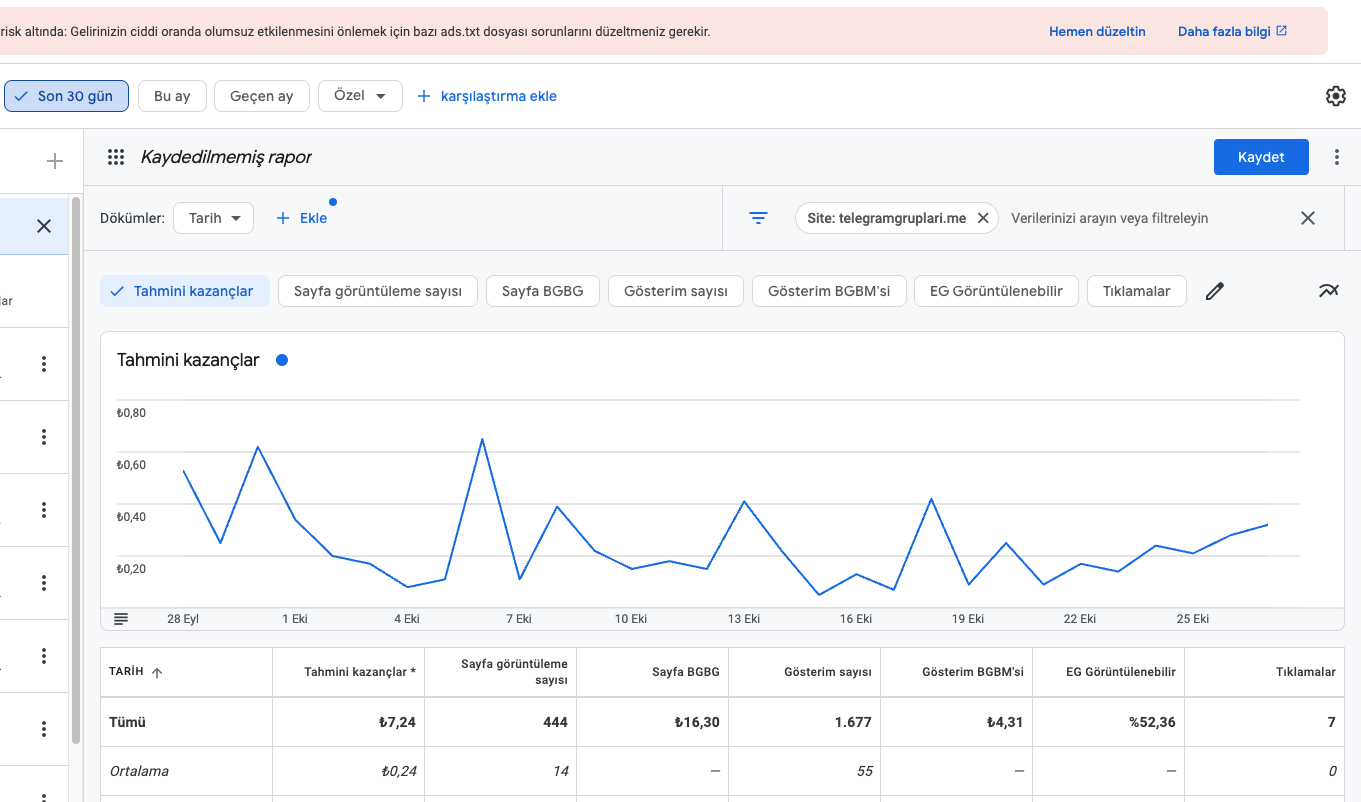The width and height of the screenshot is (1361, 802).
Task: Clear the filter bar with the X
Action: coord(1307,218)
